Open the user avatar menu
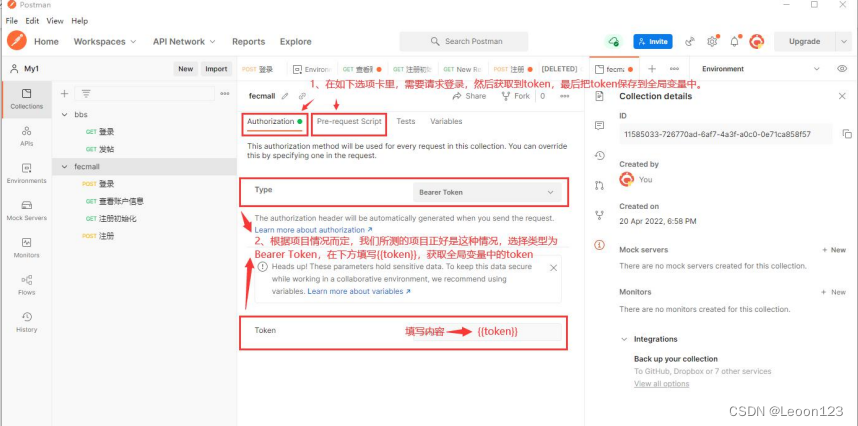This screenshot has height=426, width=858. 757,42
